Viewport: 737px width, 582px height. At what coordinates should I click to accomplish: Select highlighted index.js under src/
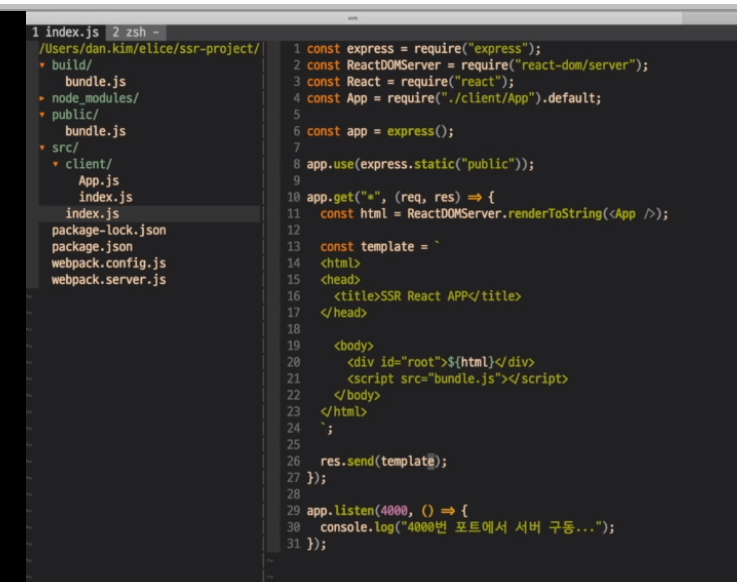92,213
